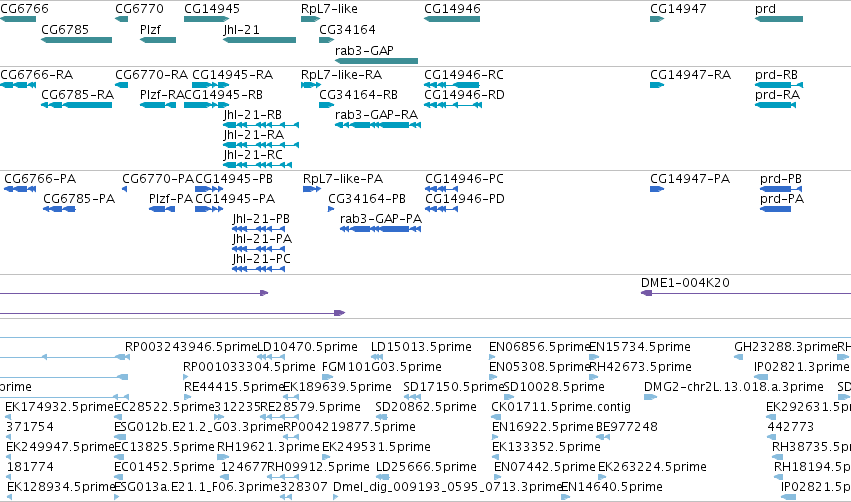Click EST label EN07442.5prime
This screenshot has height=502, width=851.
[545, 467]
